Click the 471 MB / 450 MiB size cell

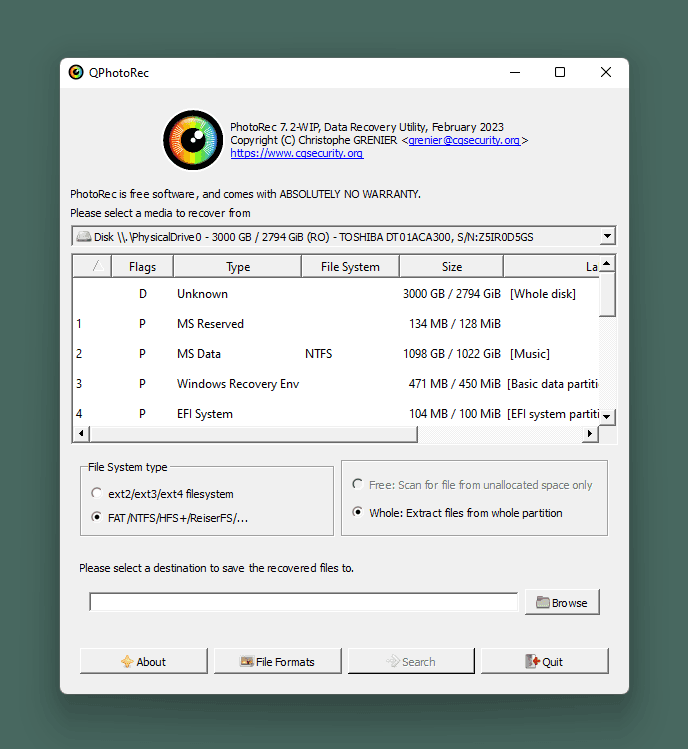(x=454, y=384)
